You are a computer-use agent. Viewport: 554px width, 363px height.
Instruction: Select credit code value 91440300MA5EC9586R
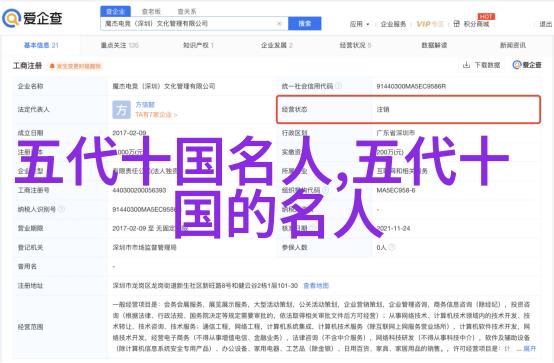(x=411, y=86)
